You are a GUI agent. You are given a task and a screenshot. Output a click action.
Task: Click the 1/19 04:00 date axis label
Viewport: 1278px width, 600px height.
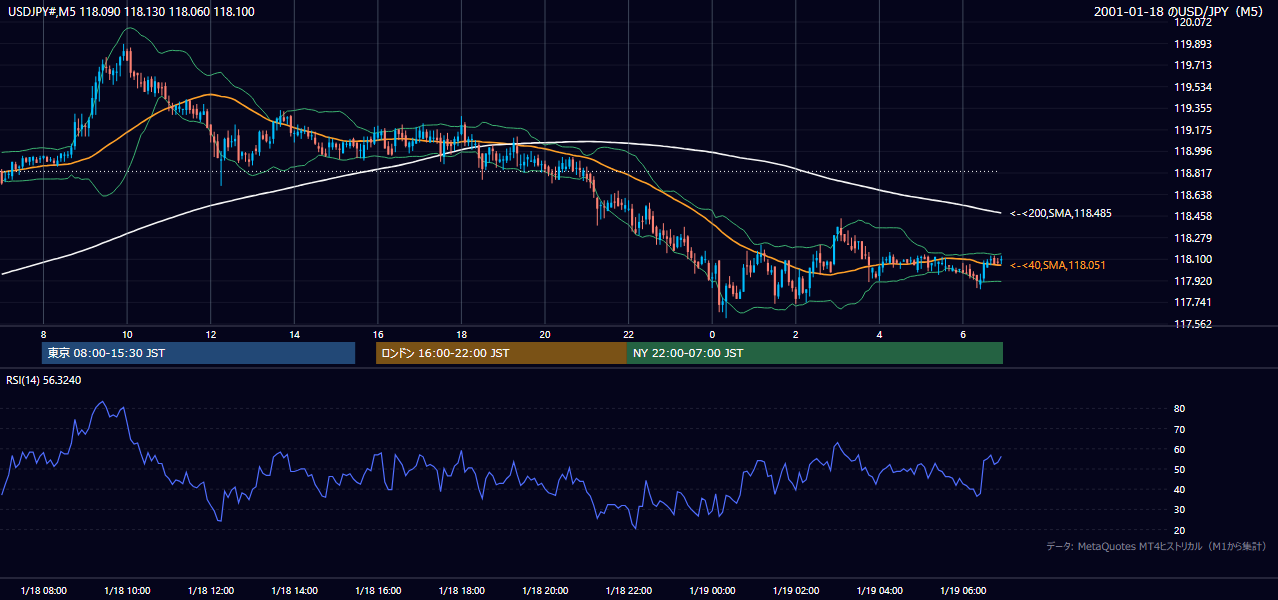click(879, 591)
